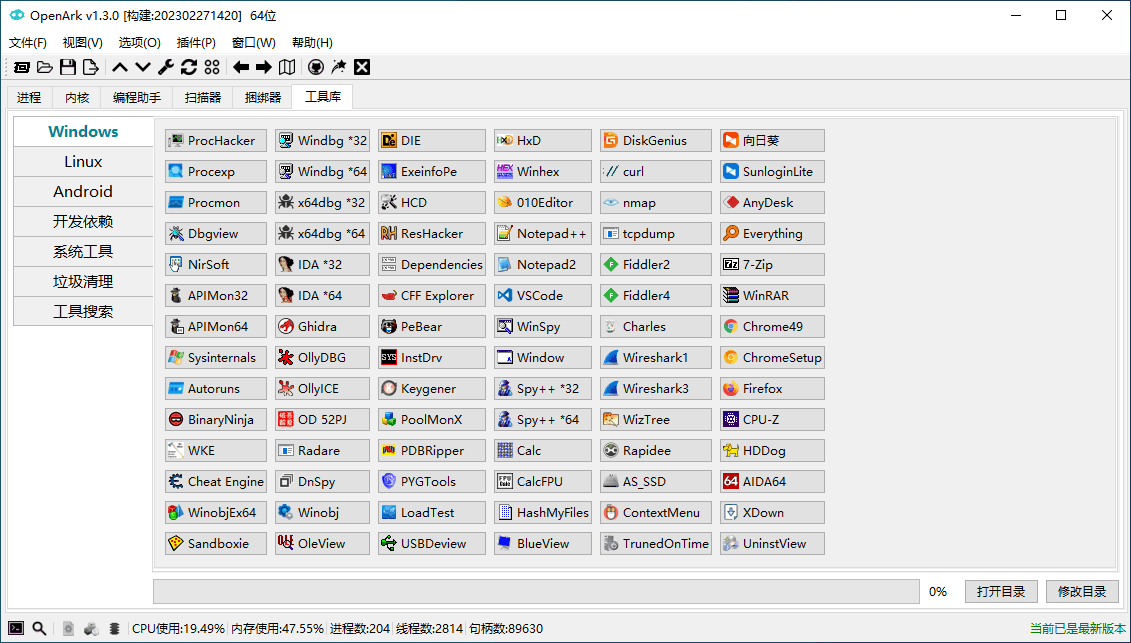Switch to the 捆绑器 tab
This screenshot has width=1131, height=643.
(263, 97)
